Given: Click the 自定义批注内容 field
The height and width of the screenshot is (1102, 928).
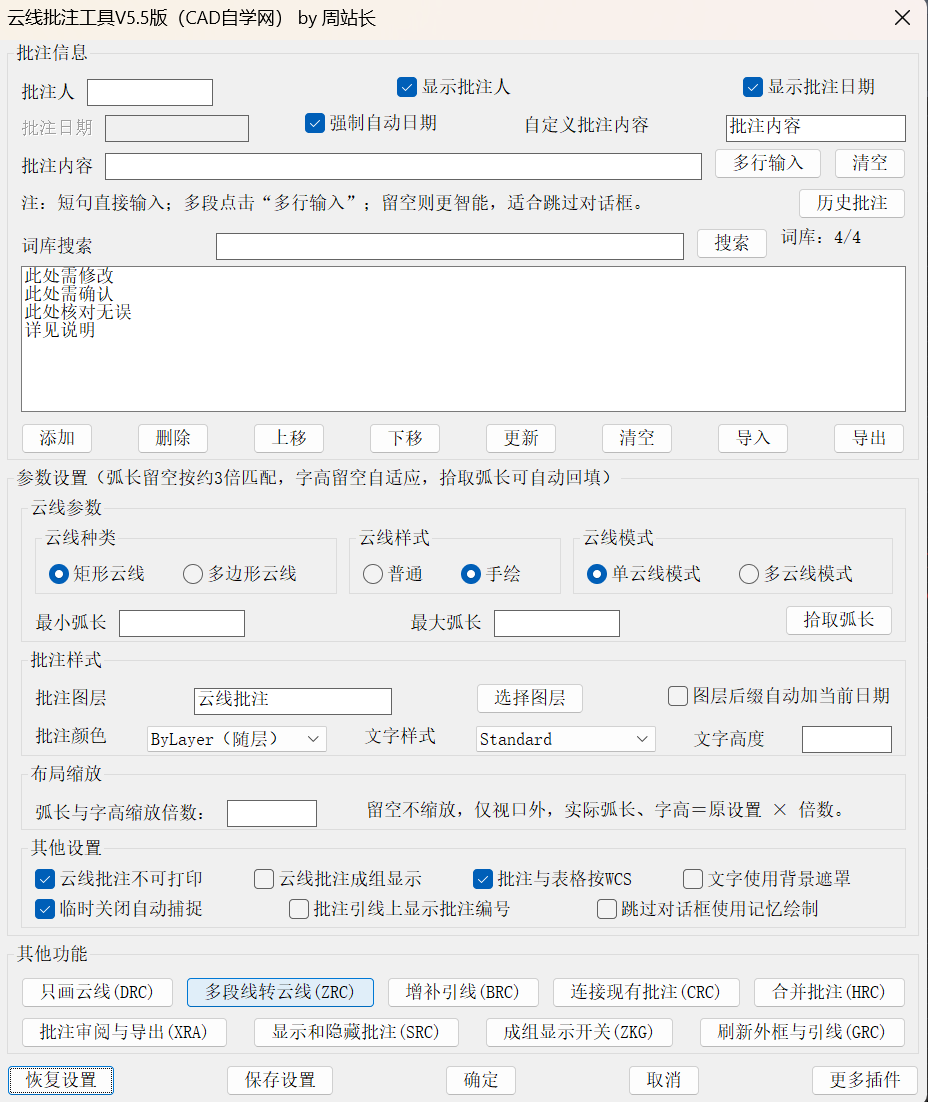Looking at the screenshot, I should tap(816, 128).
